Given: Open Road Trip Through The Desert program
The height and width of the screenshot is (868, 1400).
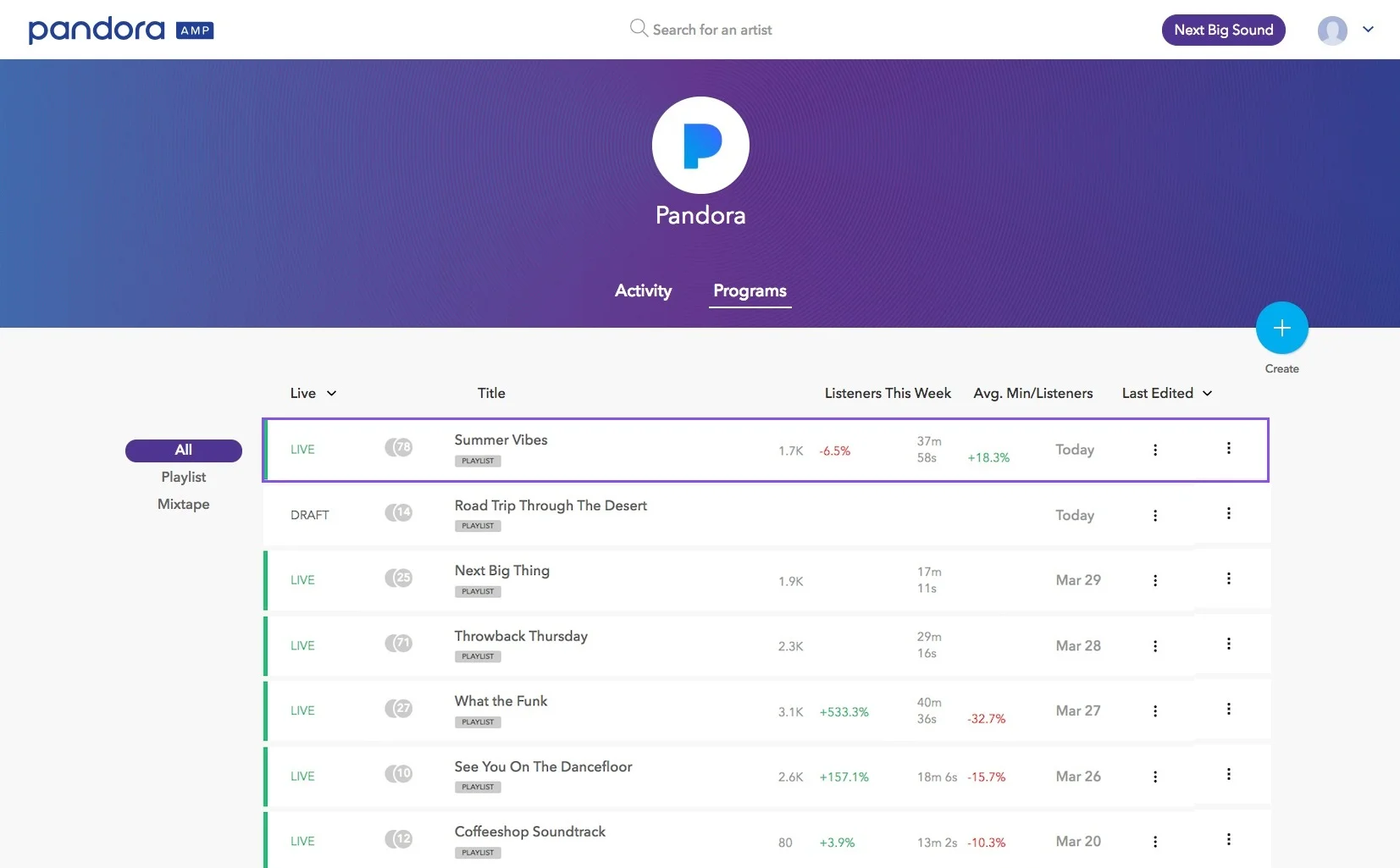Looking at the screenshot, I should click(x=551, y=506).
